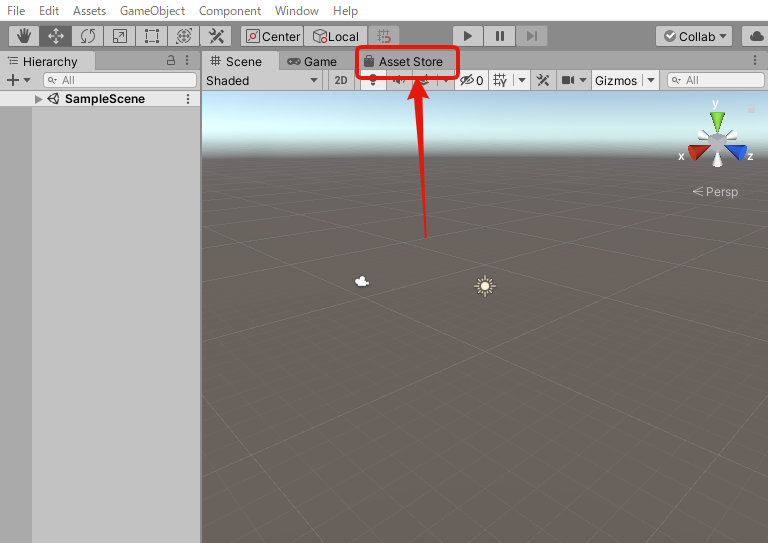Open the Component menu
The image size is (768, 543).
click(230, 10)
